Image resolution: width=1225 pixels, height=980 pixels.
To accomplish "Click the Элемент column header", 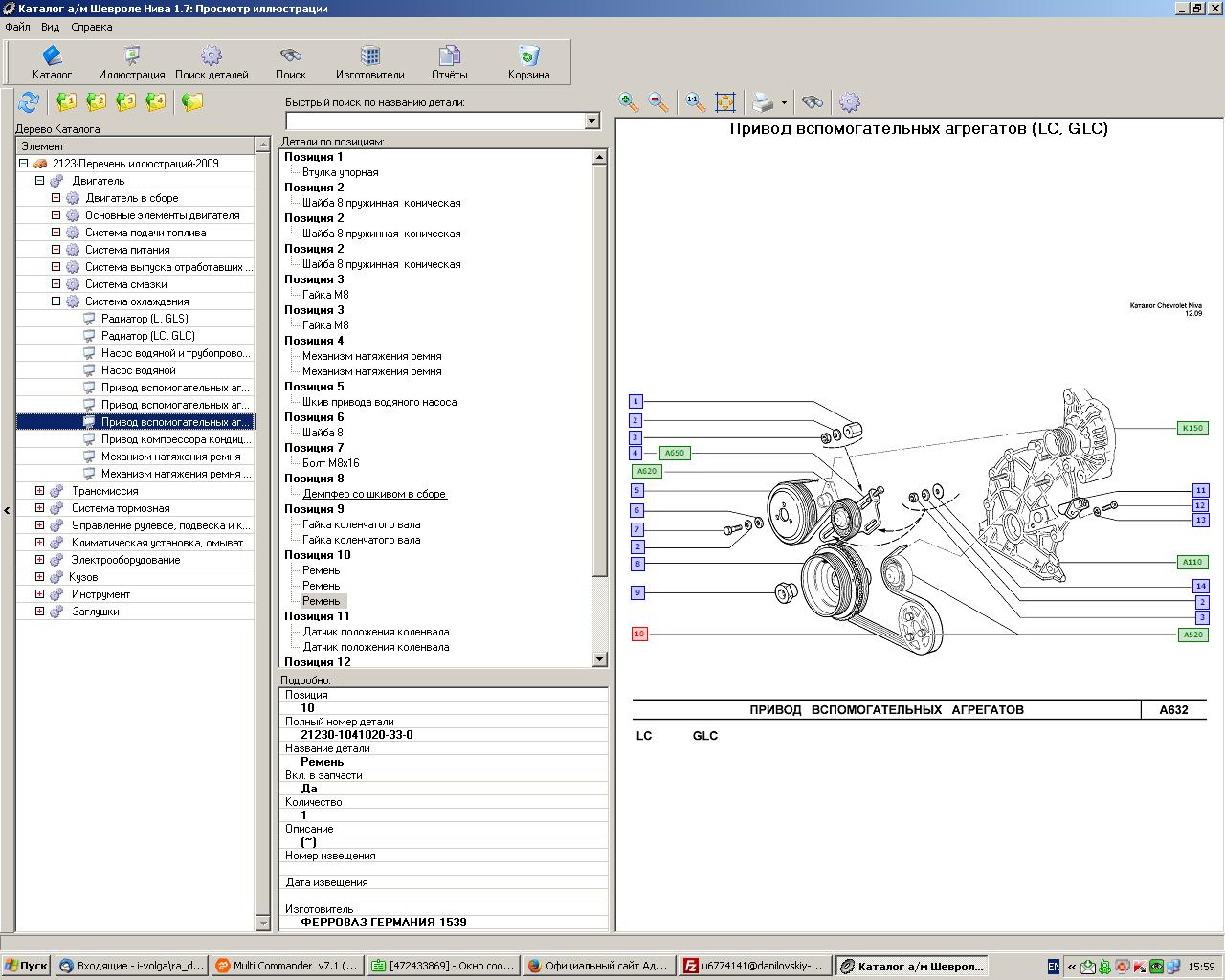I will click(x=135, y=146).
